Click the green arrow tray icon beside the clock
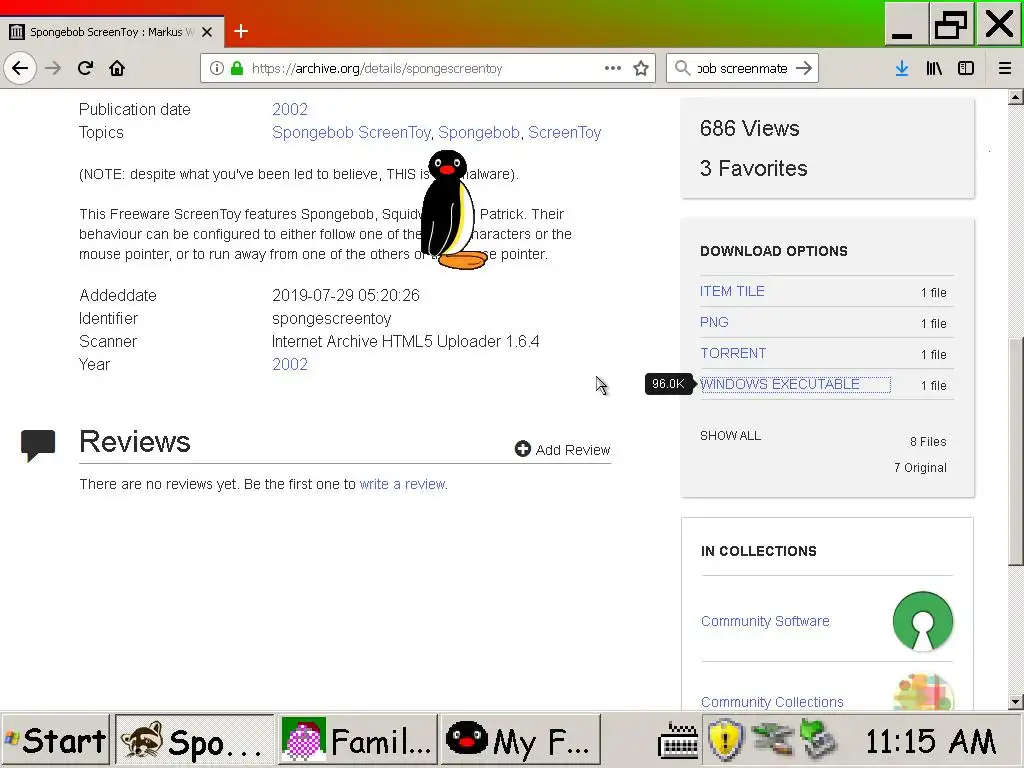 tap(818, 740)
